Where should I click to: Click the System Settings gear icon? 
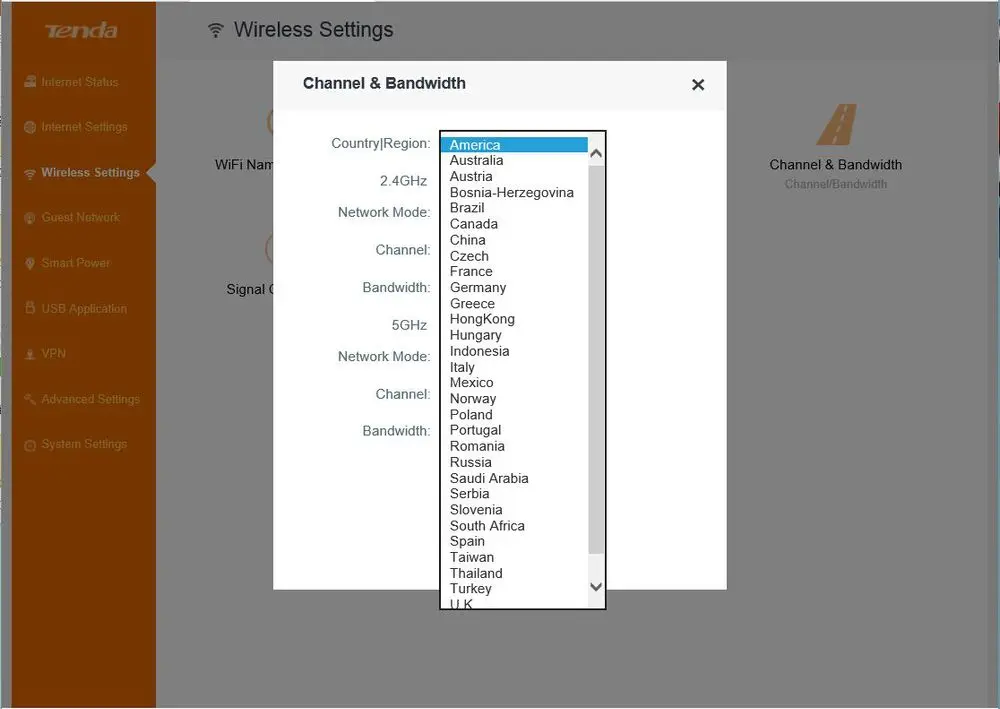29,445
